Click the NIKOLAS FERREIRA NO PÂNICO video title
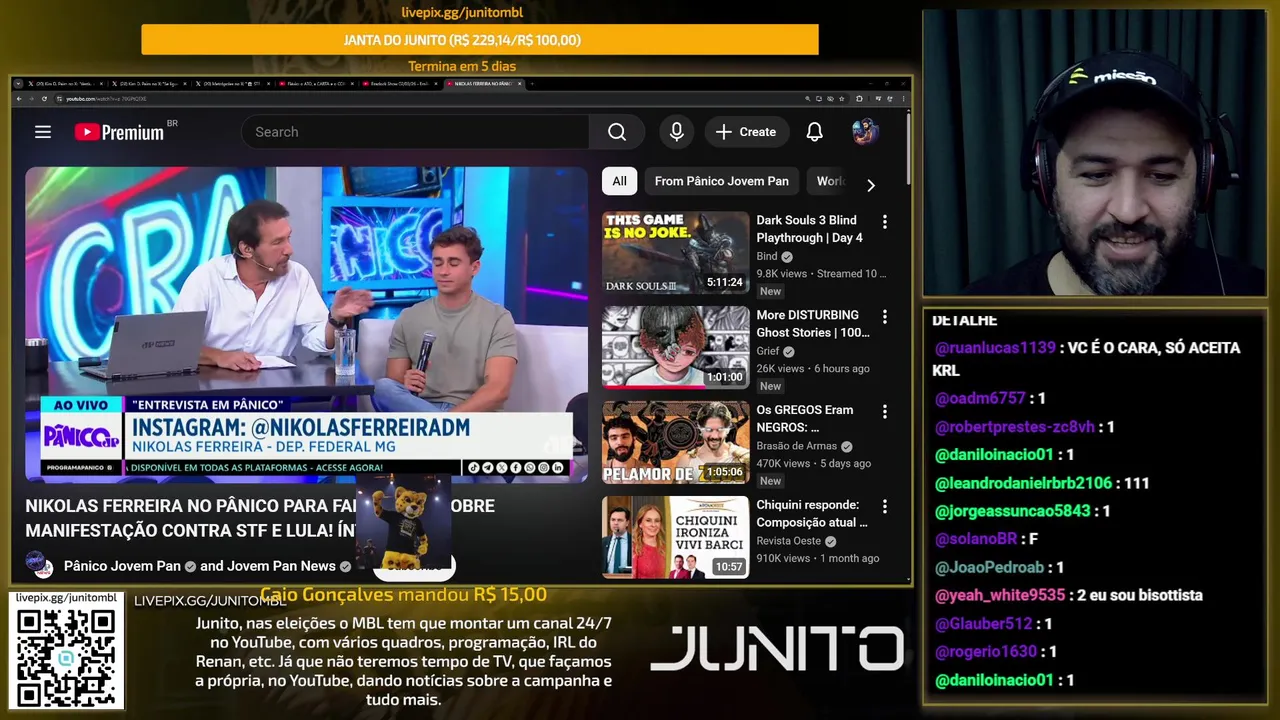Screen dimensions: 1280x720 point(260,518)
